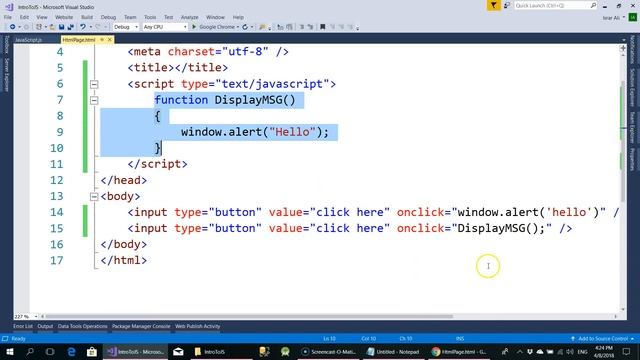Screen dimensions: 640x360
Task: Open the Data Tools Operations tab
Action: pyautogui.click(x=82, y=326)
